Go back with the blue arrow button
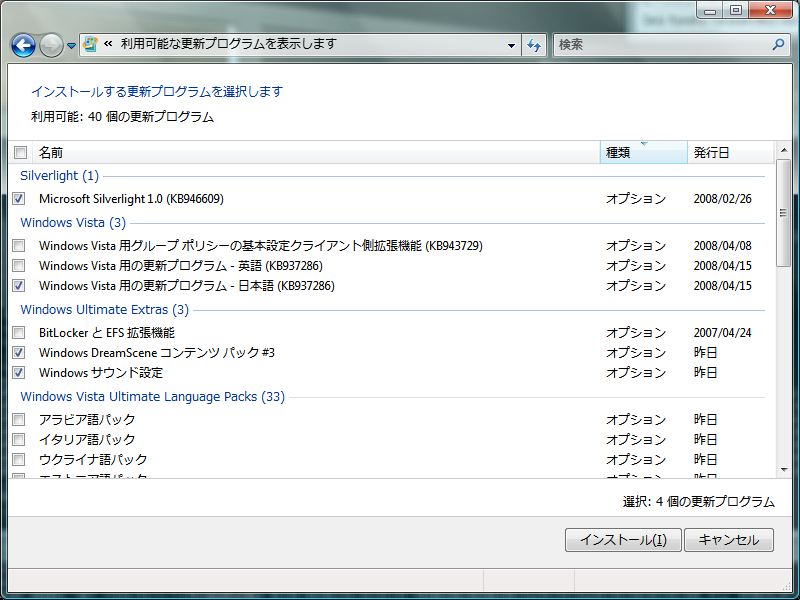 point(23,45)
